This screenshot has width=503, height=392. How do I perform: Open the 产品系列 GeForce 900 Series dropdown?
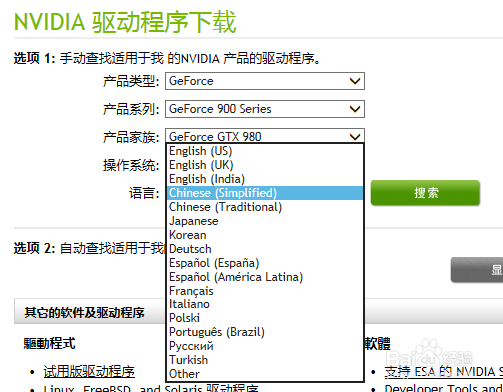pos(265,109)
